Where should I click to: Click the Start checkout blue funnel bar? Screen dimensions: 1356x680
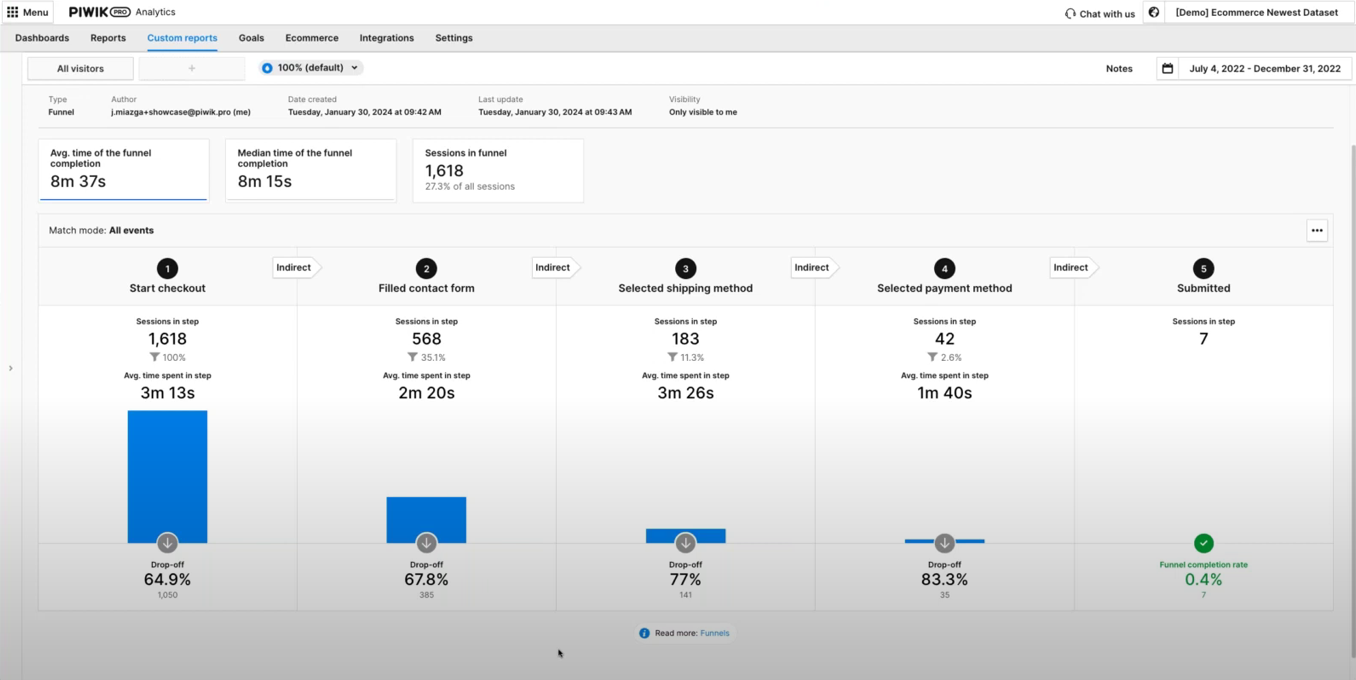pyautogui.click(x=167, y=472)
